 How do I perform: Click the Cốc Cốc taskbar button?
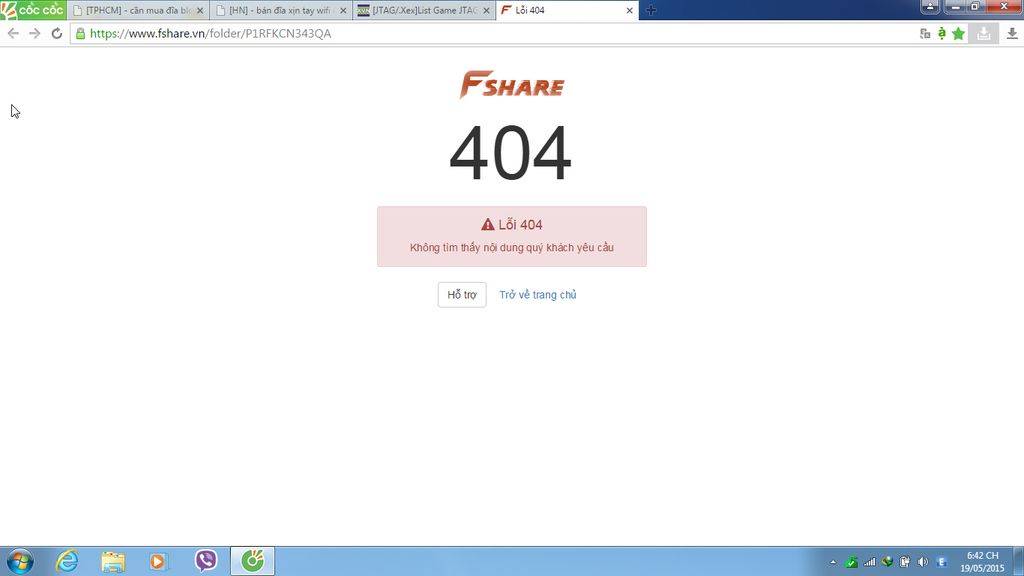click(x=253, y=561)
